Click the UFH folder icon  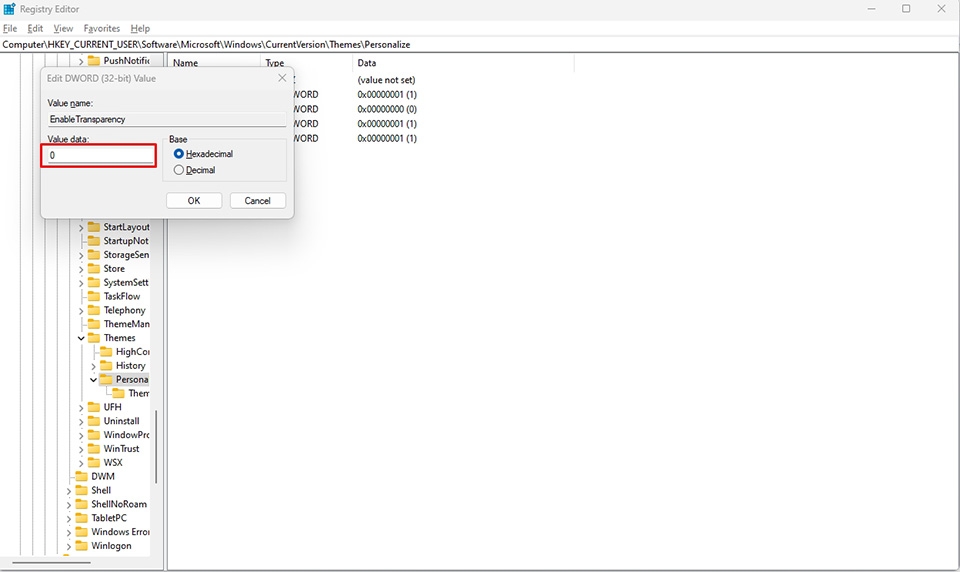coord(94,407)
